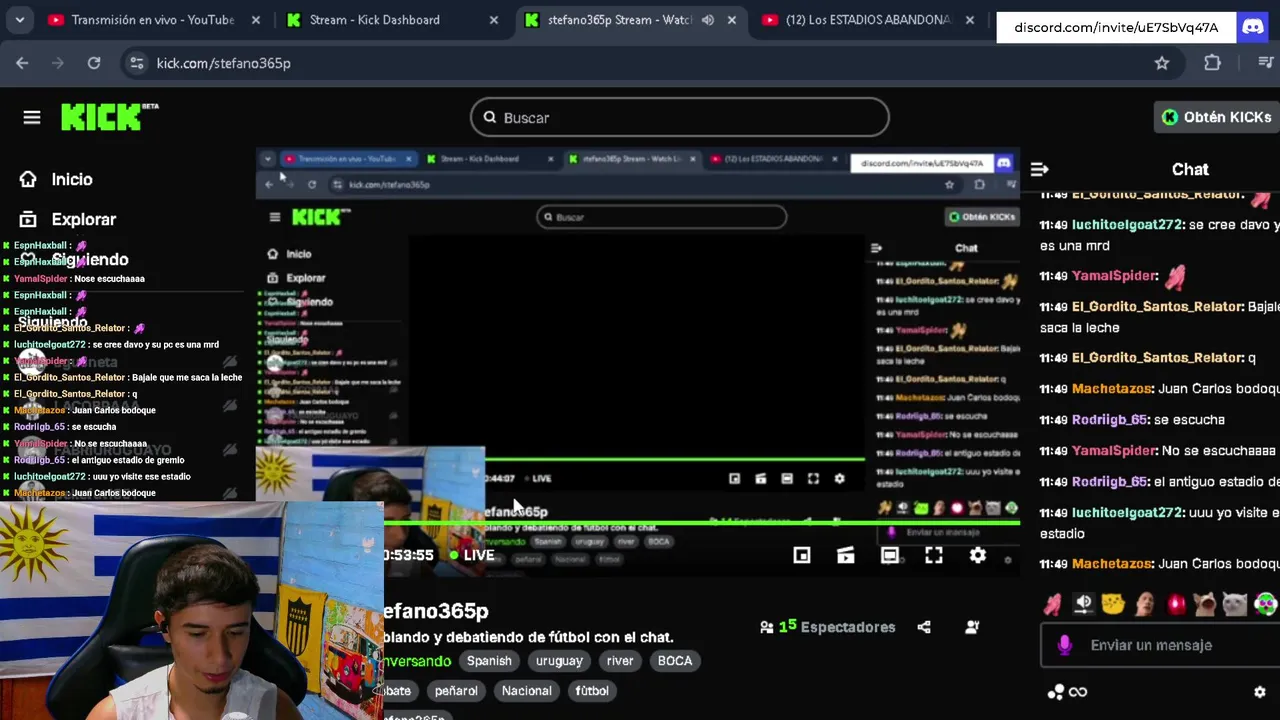Pick the white cat emote

coord(1236,604)
